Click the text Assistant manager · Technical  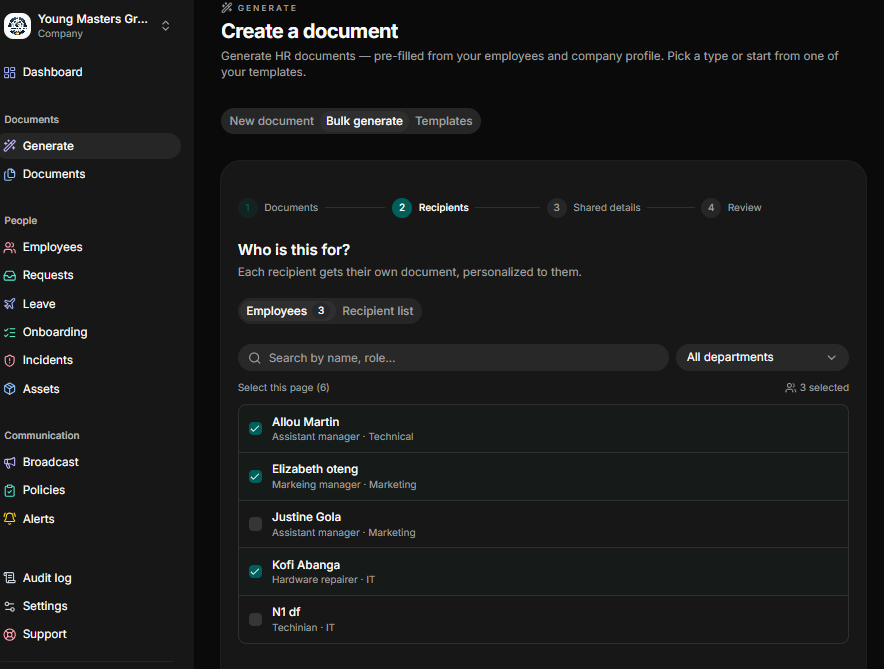point(342,437)
